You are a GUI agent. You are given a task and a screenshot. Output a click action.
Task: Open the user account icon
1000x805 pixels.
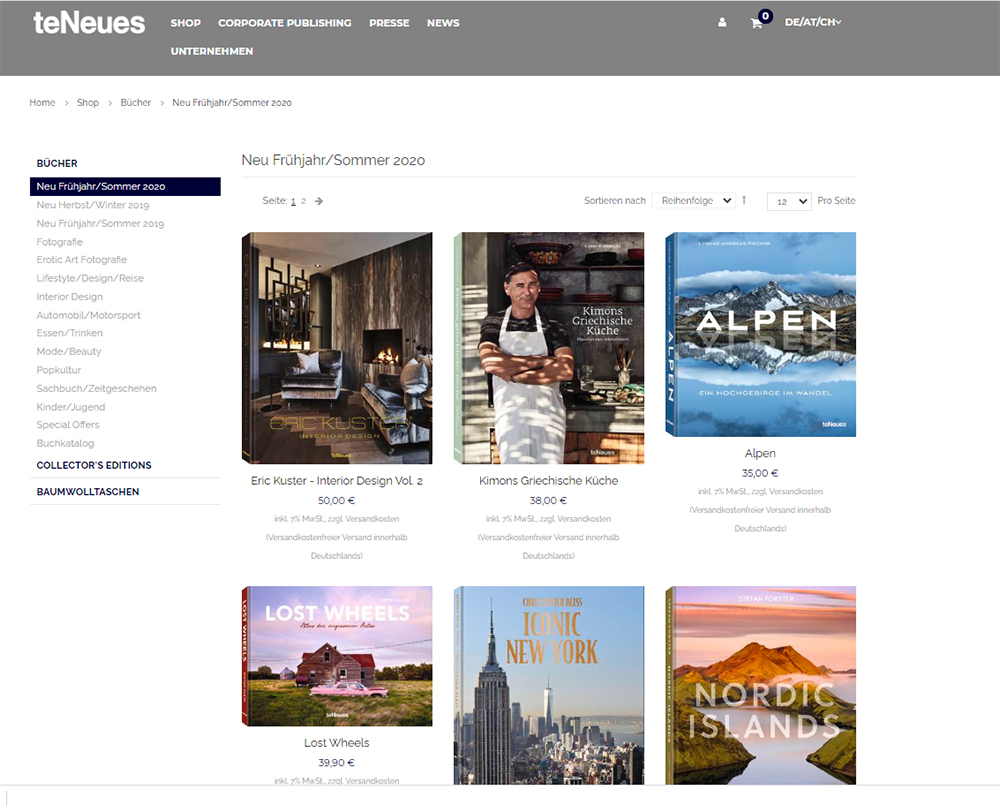point(722,23)
